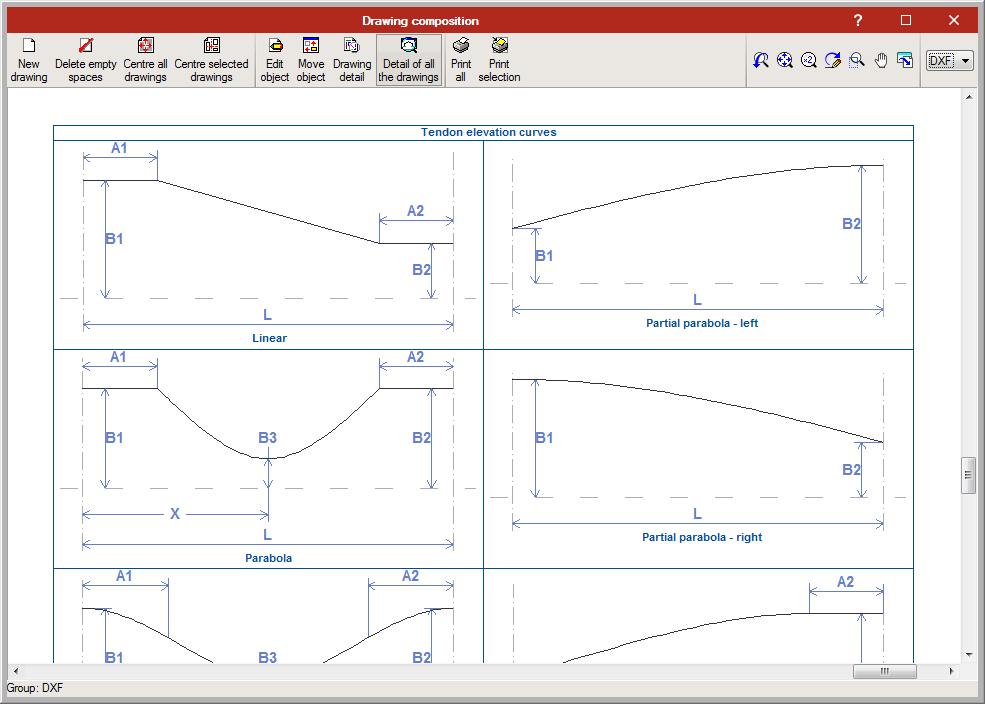Viewport: 985px width, 704px height.
Task: Click the help question mark button
Action: 857,20
